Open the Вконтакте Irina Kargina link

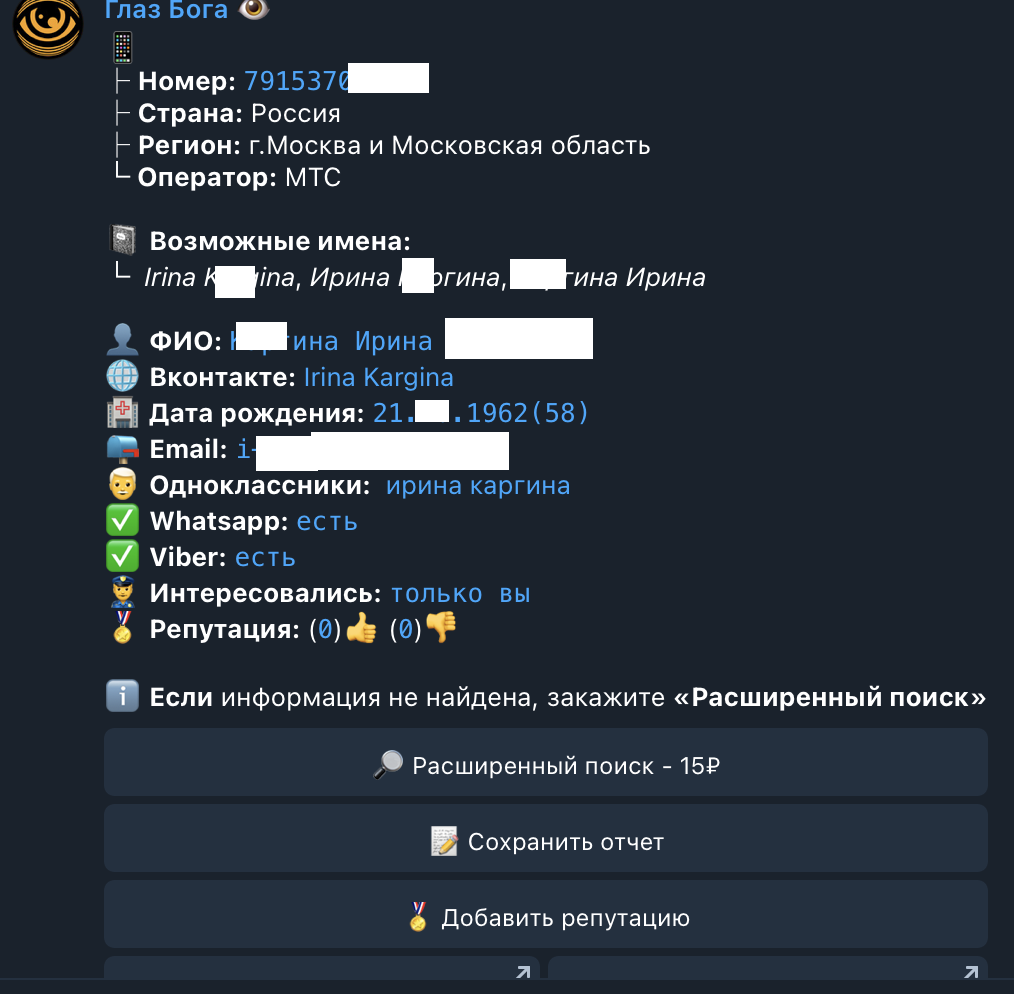[x=378, y=377]
